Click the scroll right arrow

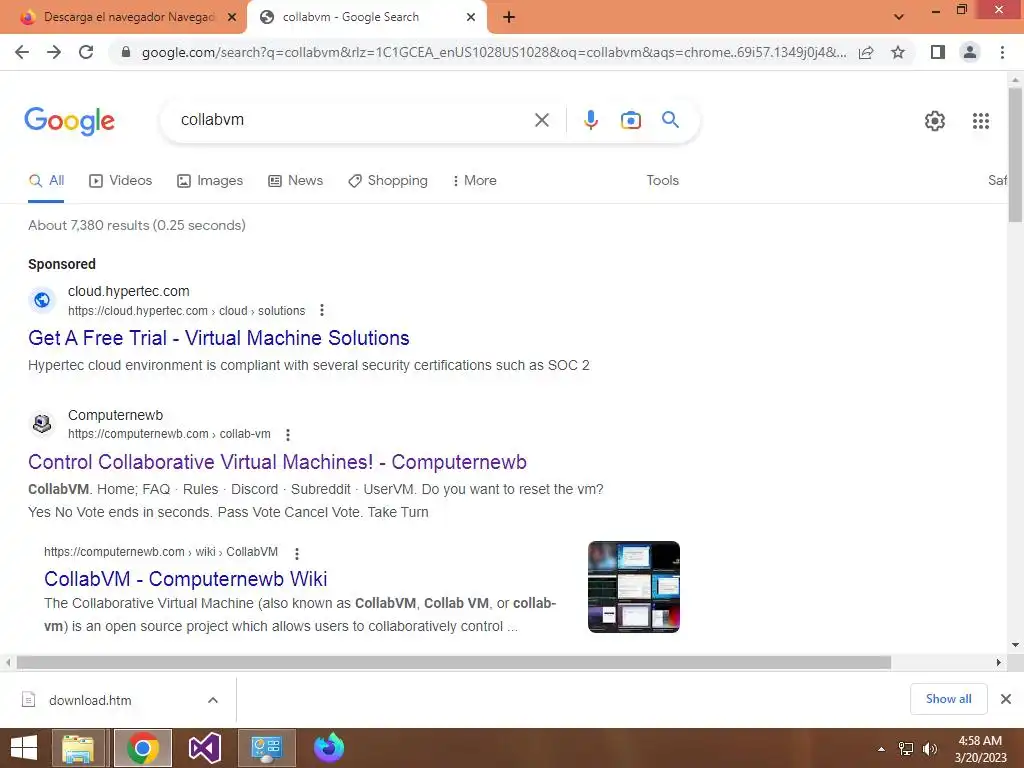998,662
